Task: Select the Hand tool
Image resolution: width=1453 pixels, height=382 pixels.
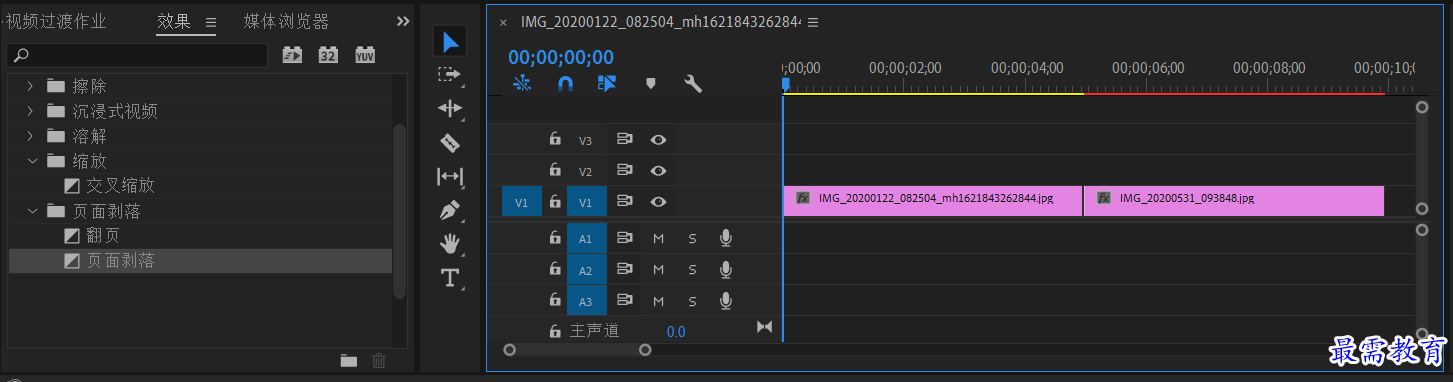Action: click(x=450, y=243)
